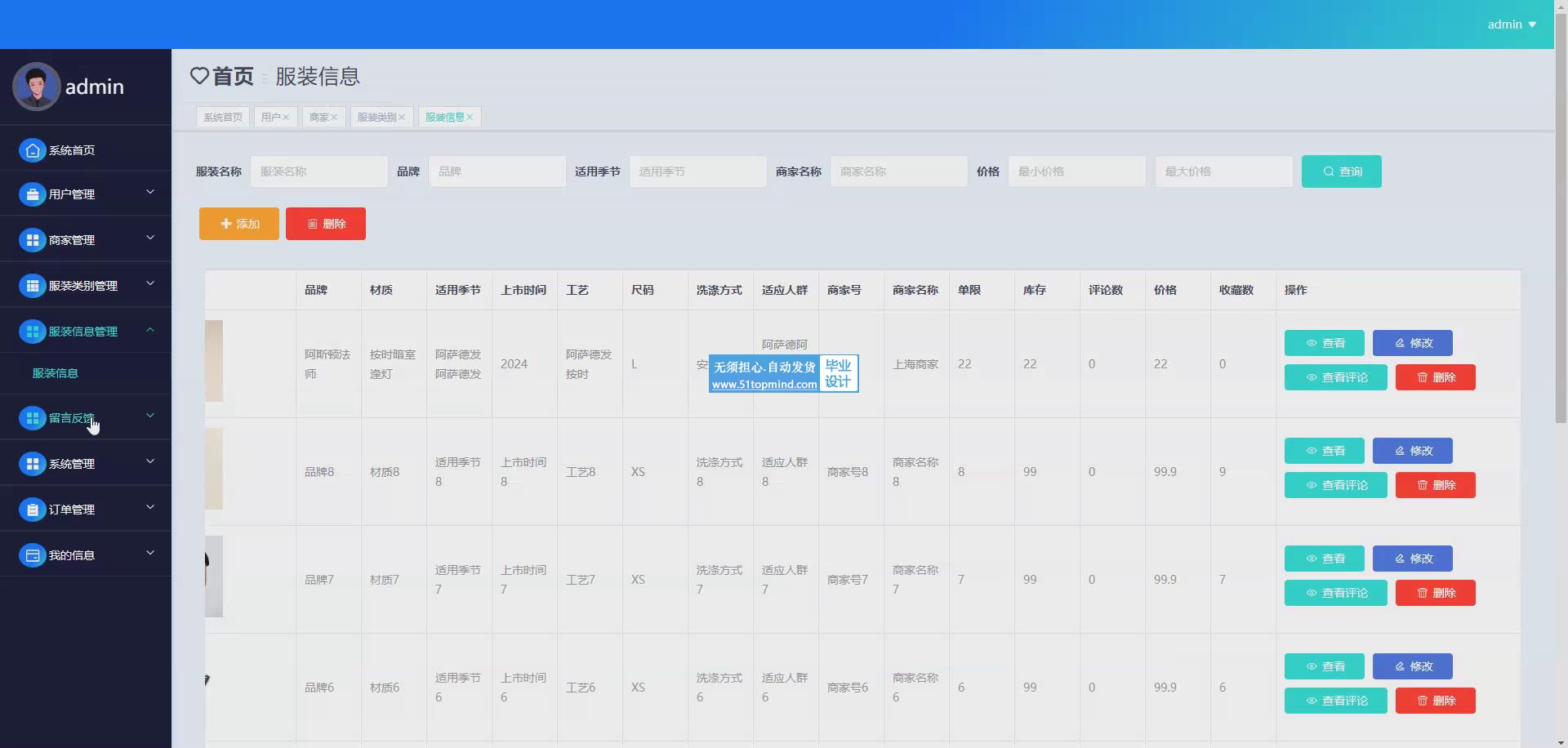Screen dimensions: 1568x748
Task: Expand the 用户管理 menu chevron
Action: point(150,192)
